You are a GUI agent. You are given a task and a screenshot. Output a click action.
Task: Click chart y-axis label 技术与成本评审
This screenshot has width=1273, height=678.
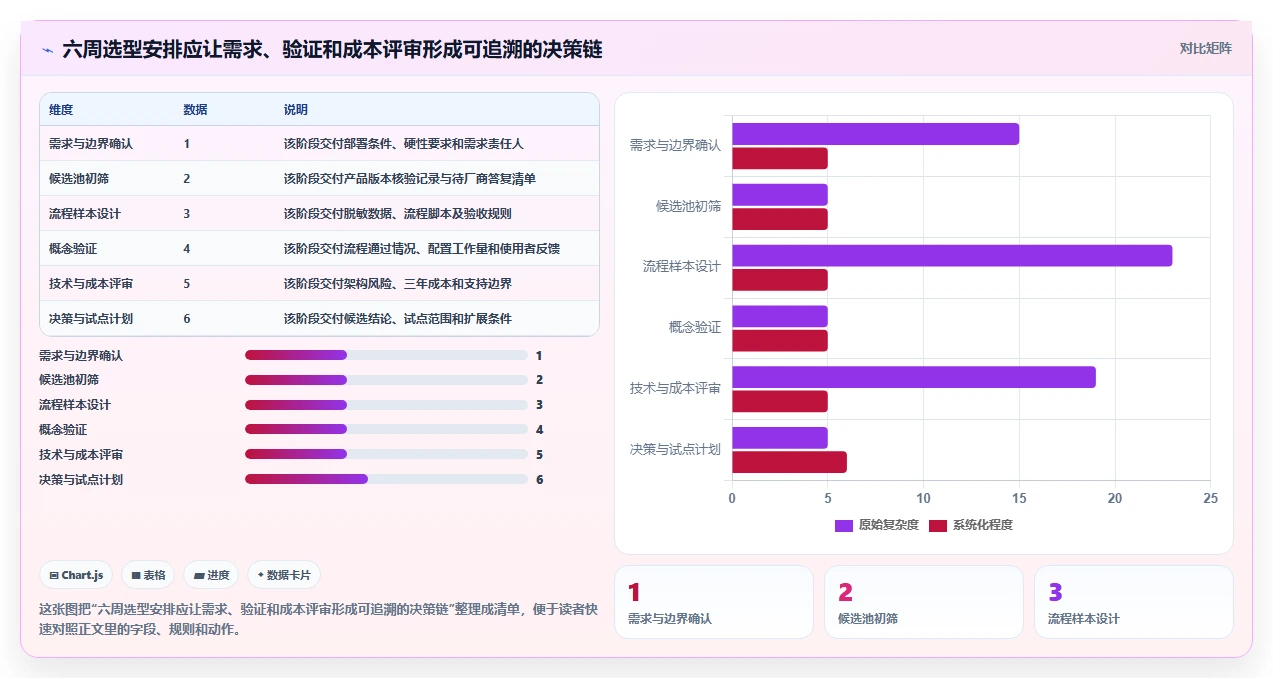click(x=675, y=388)
